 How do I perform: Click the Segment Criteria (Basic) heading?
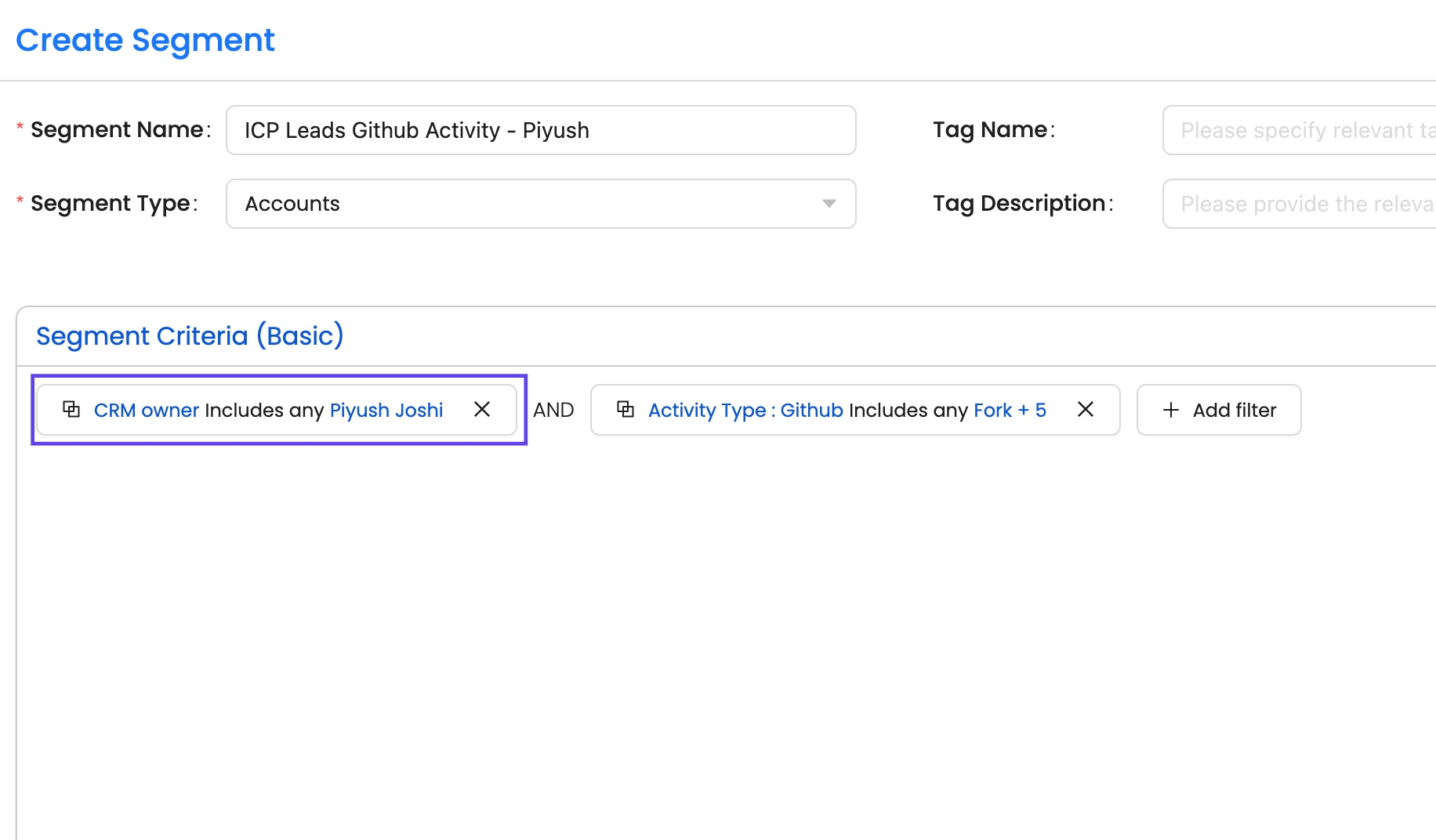tap(190, 335)
